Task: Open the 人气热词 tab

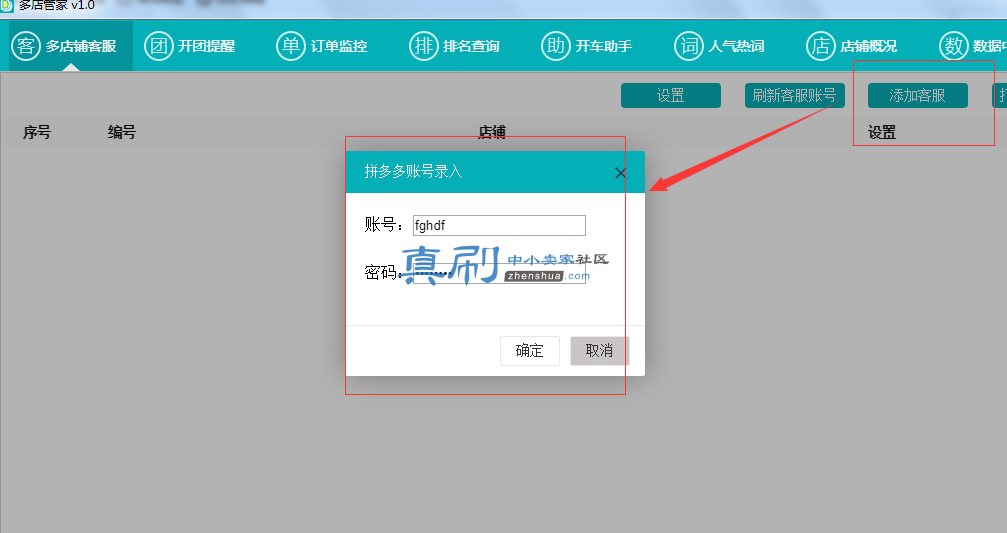Action: (x=720, y=46)
